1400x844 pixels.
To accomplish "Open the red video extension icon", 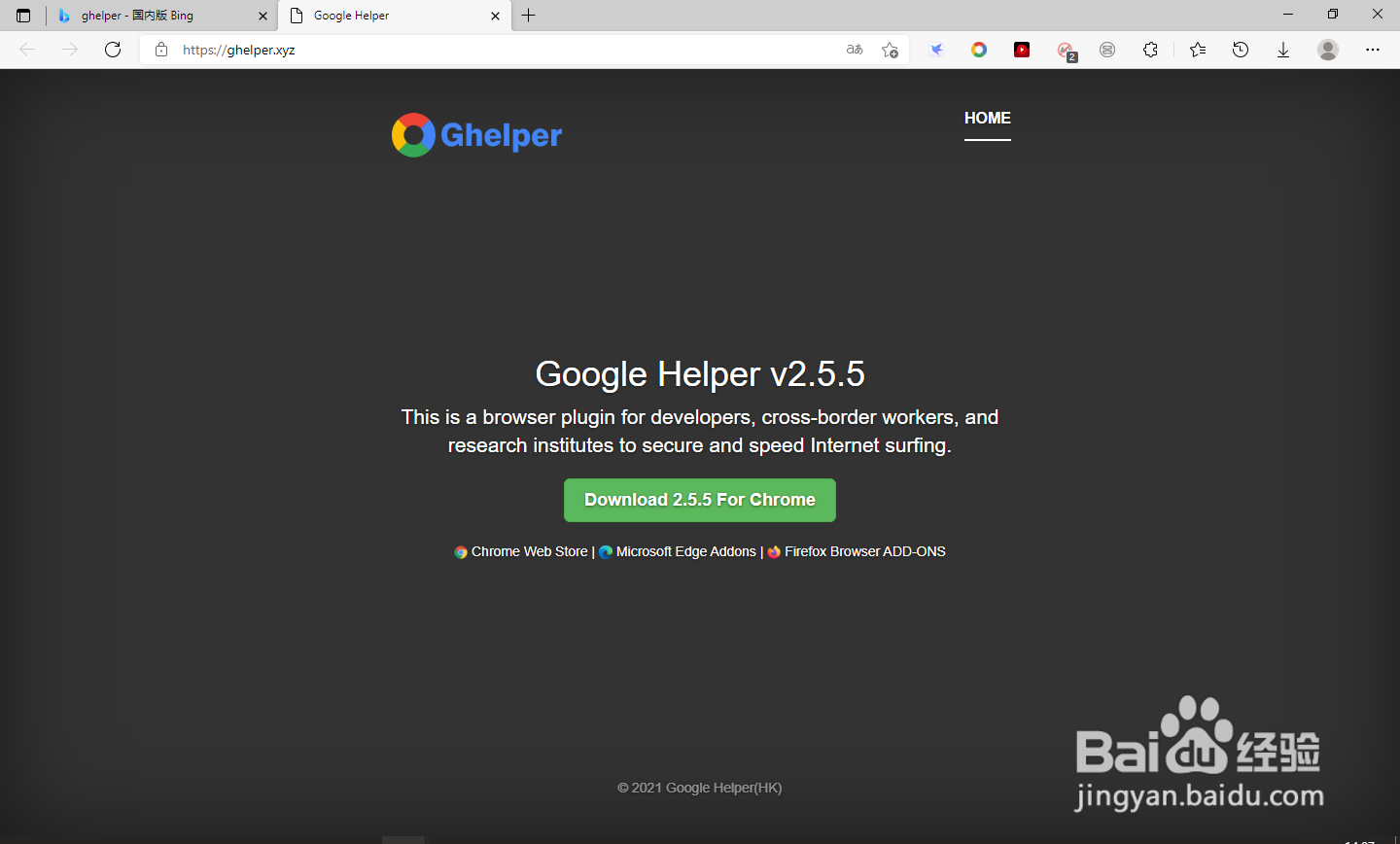I will 1022,50.
